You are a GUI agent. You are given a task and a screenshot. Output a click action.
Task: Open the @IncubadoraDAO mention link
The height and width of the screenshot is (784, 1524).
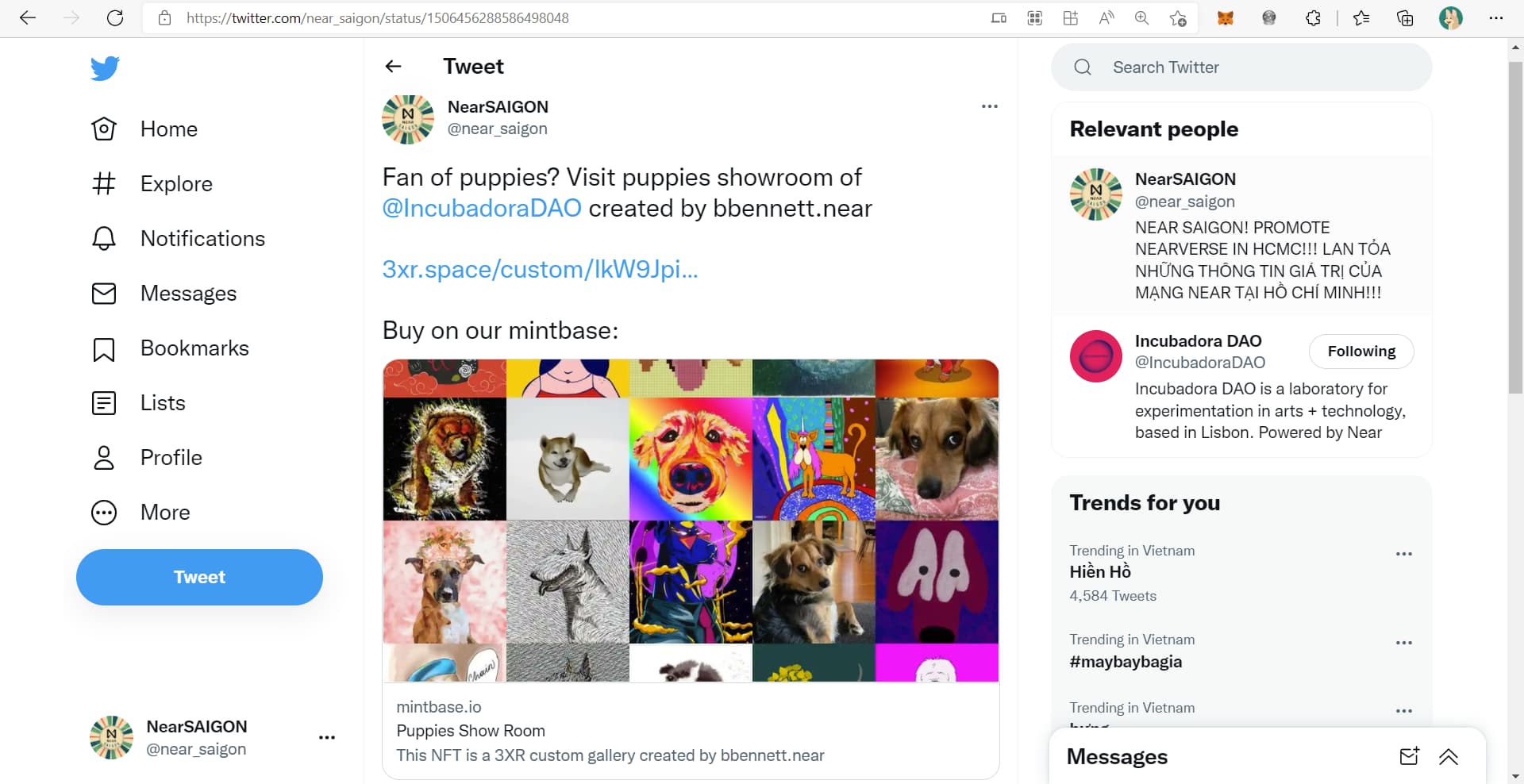pos(482,208)
